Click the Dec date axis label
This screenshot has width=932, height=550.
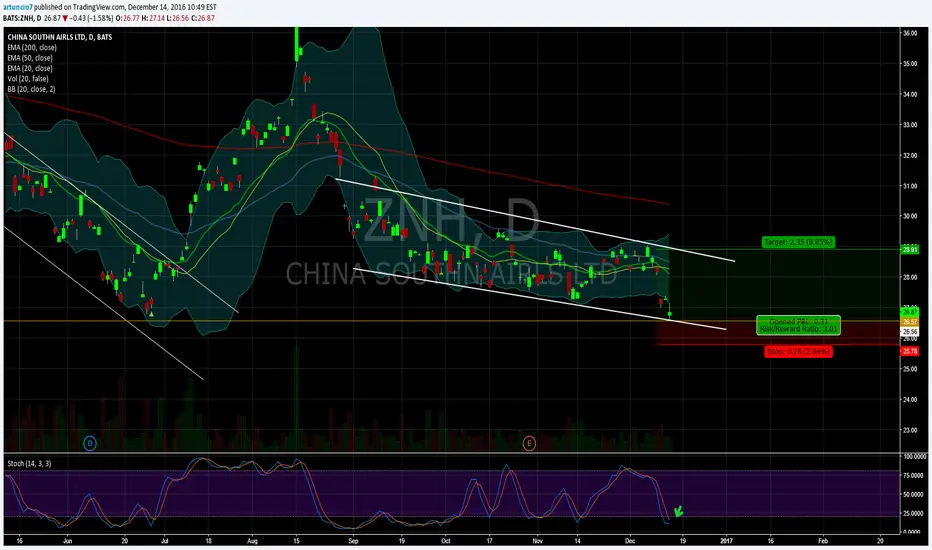(630, 541)
